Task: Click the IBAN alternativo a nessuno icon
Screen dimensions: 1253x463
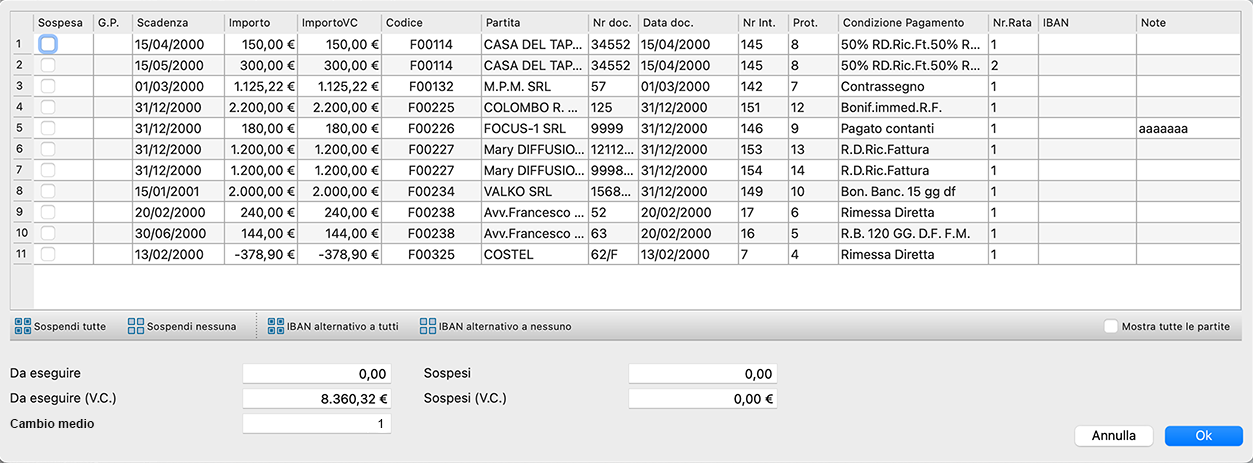Action: (428, 326)
